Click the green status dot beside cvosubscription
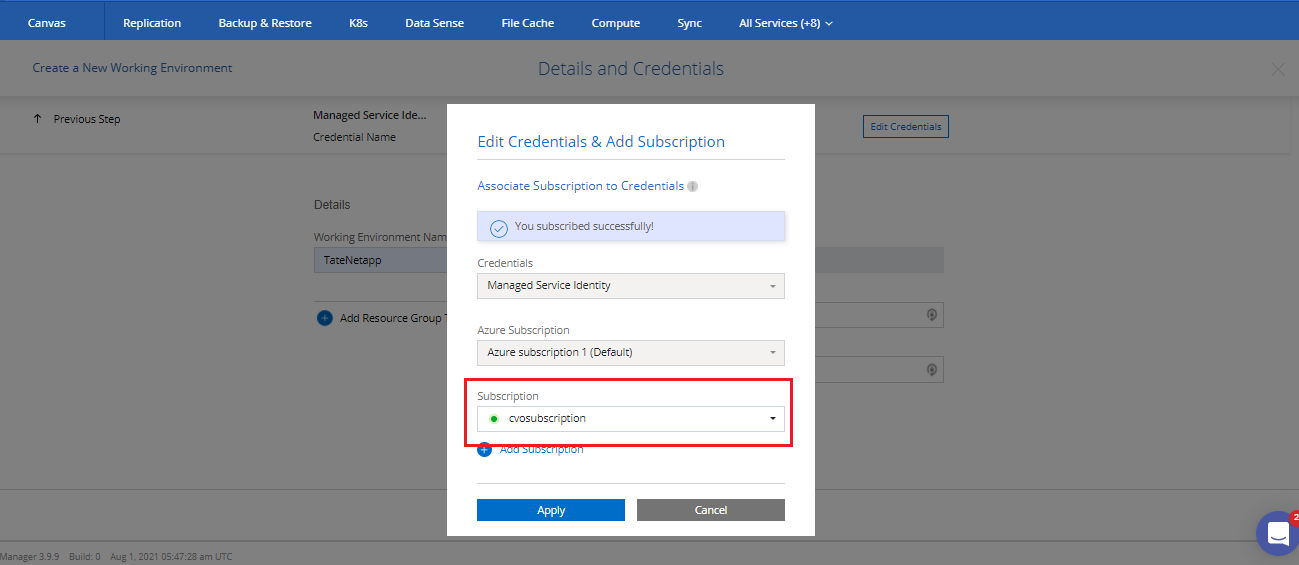1299x565 pixels. click(x=494, y=419)
